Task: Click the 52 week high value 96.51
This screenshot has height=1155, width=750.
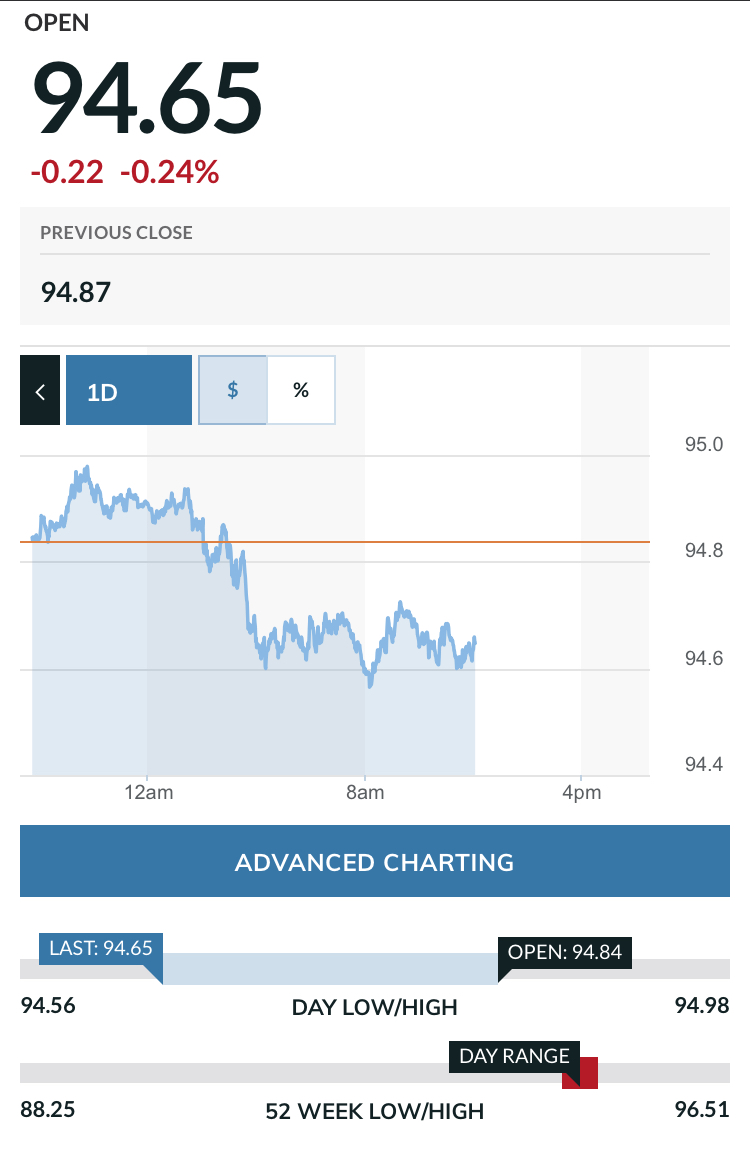Action: click(700, 1109)
